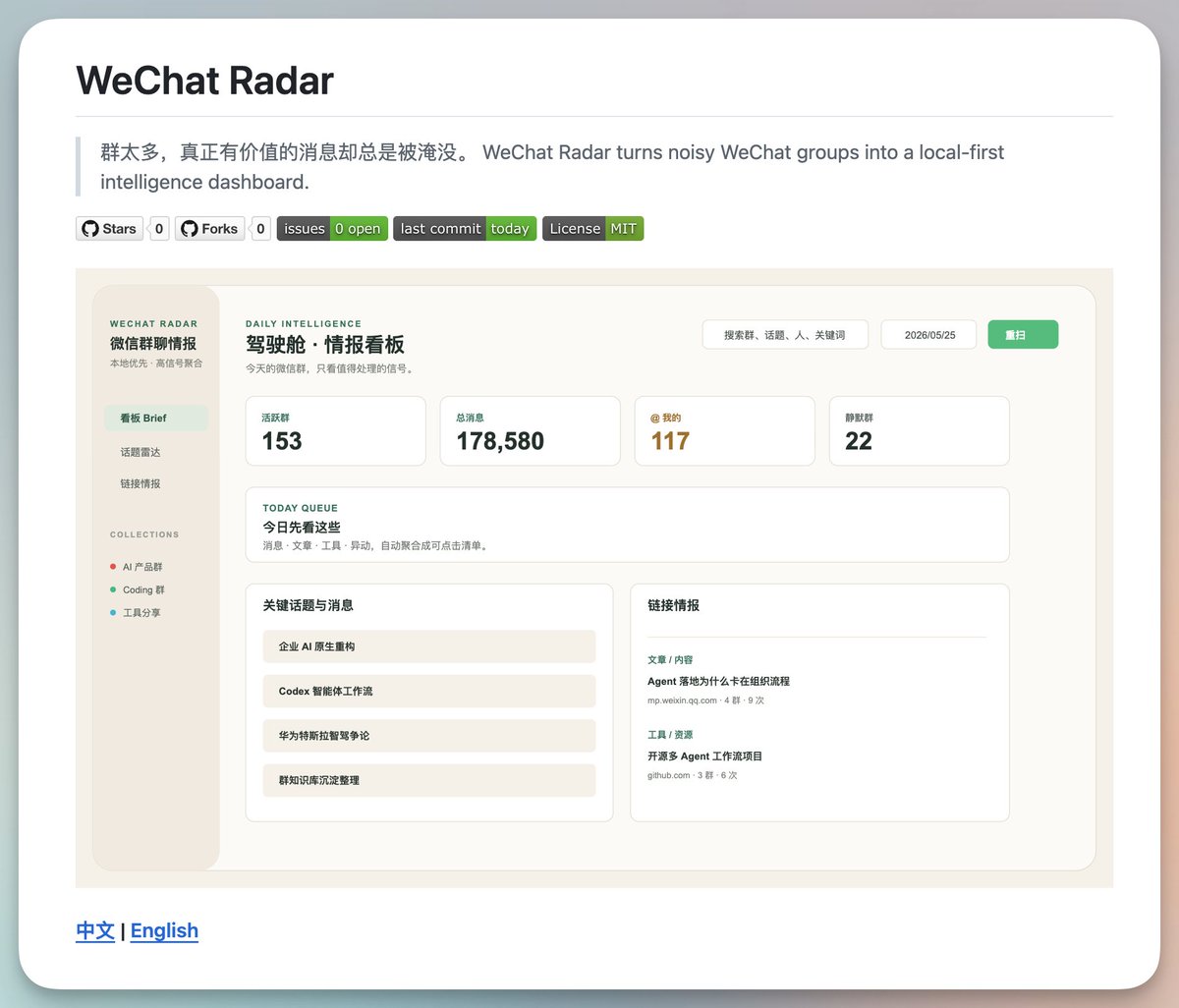Image resolution: width=1179 pixels, height=1008 pixels.
Task: Click the 活跃群 153 stat card
Action: coord(336,430)
